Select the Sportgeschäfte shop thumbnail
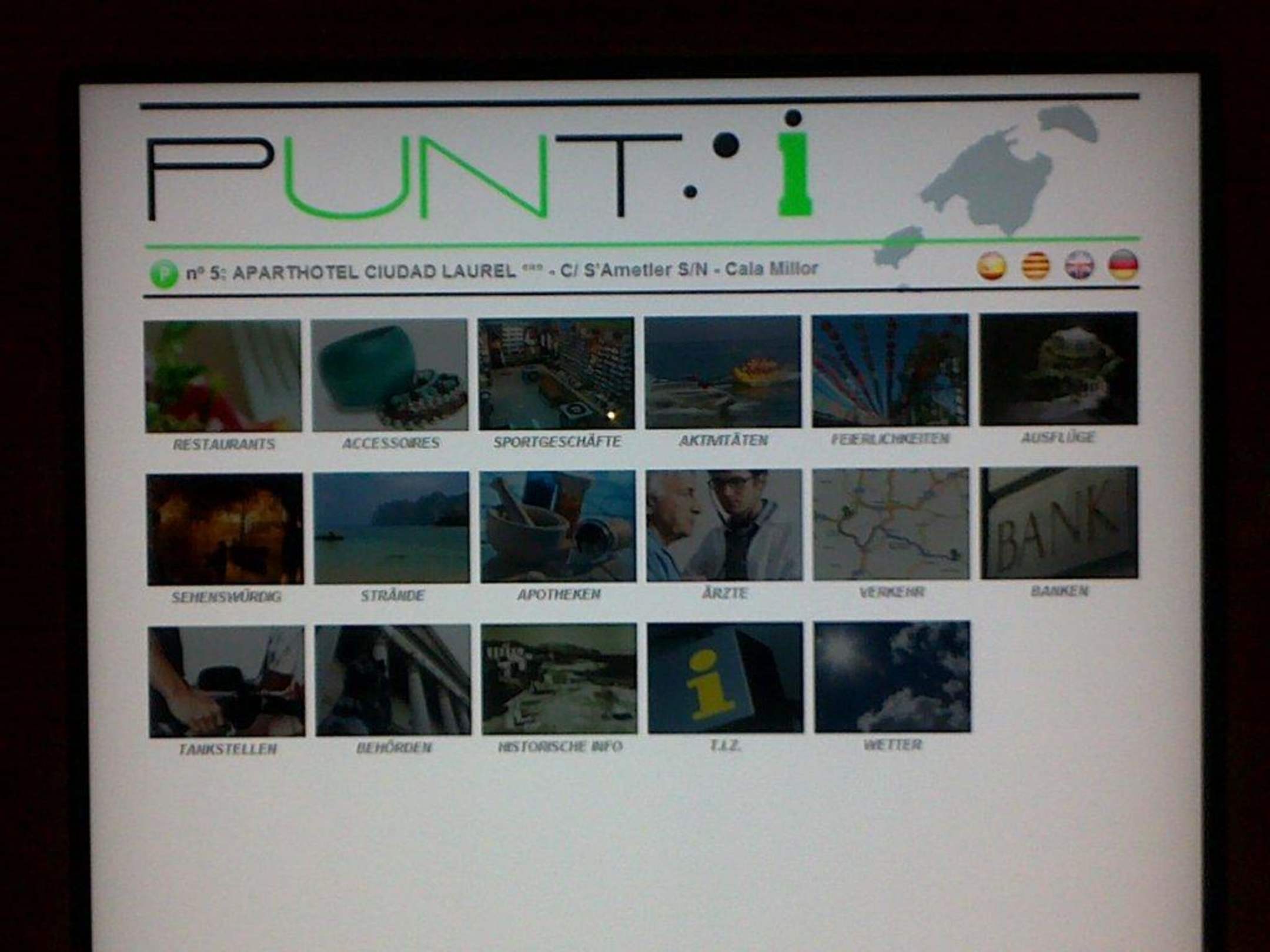The width and height of the screenshot is (1270, 952). click(x=556, y=373)
